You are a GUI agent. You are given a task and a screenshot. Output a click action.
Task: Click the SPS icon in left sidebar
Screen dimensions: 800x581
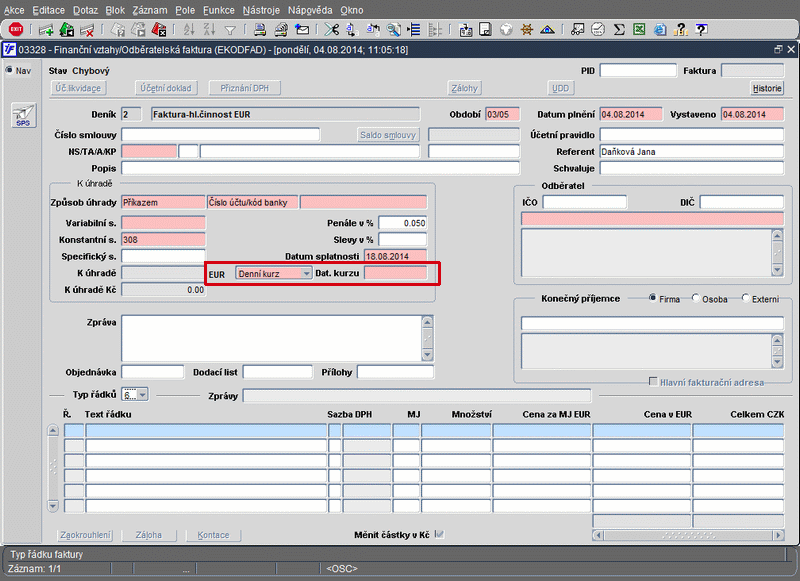click(22, 116)
